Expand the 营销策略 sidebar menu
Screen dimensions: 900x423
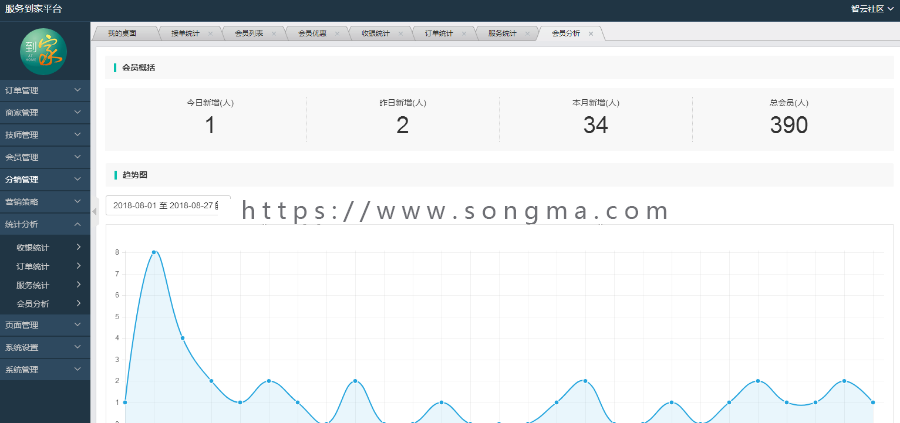(45, 201)
